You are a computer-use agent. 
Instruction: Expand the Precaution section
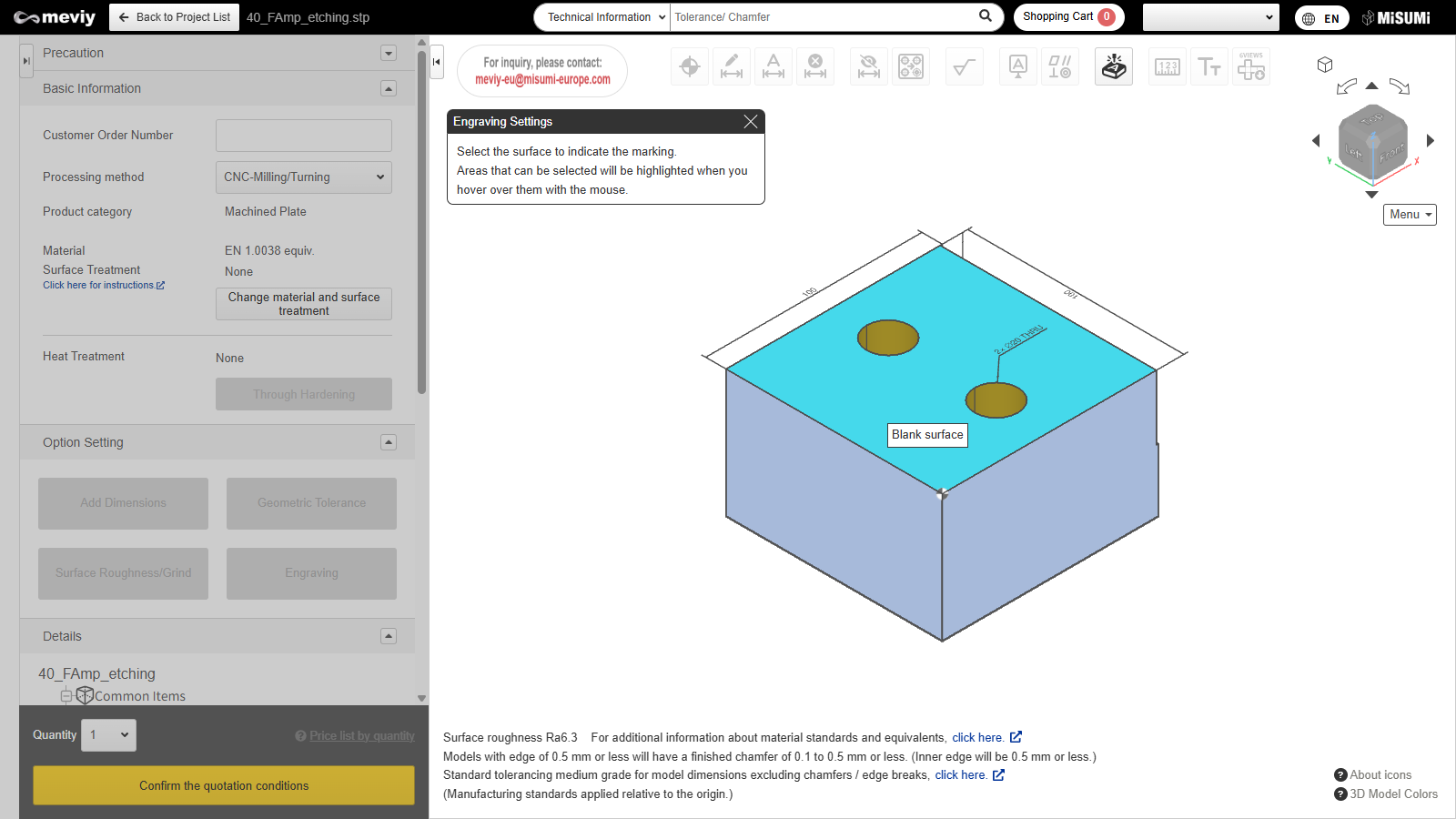pyautogui.click(x=389, y=53)
